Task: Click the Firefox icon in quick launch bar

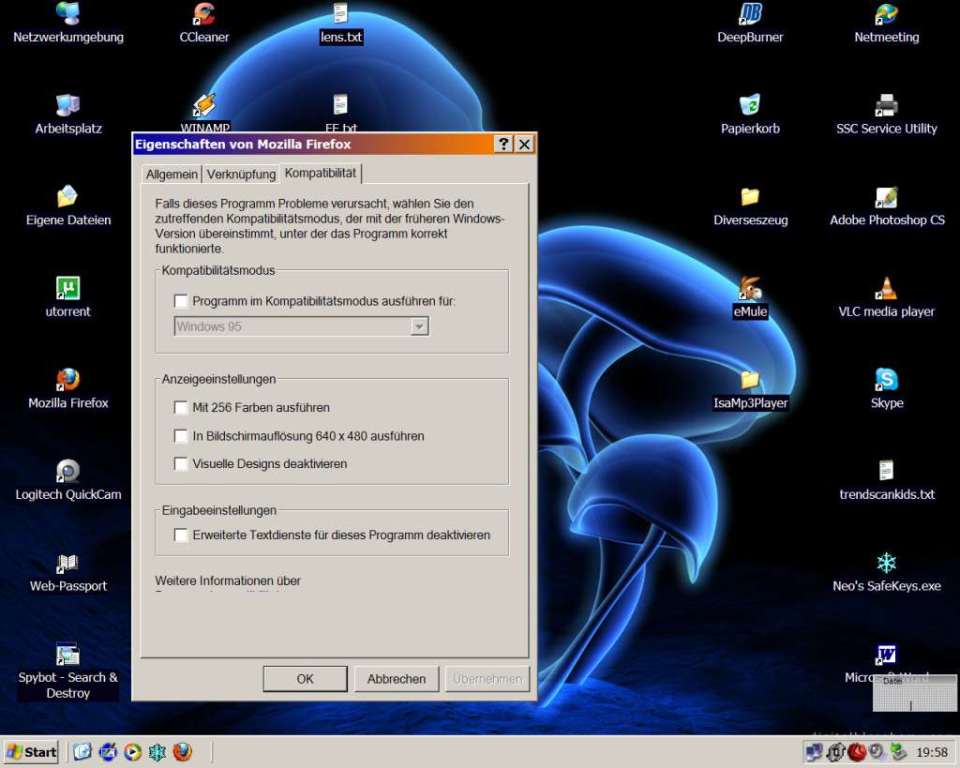Action: coord(182,752)
